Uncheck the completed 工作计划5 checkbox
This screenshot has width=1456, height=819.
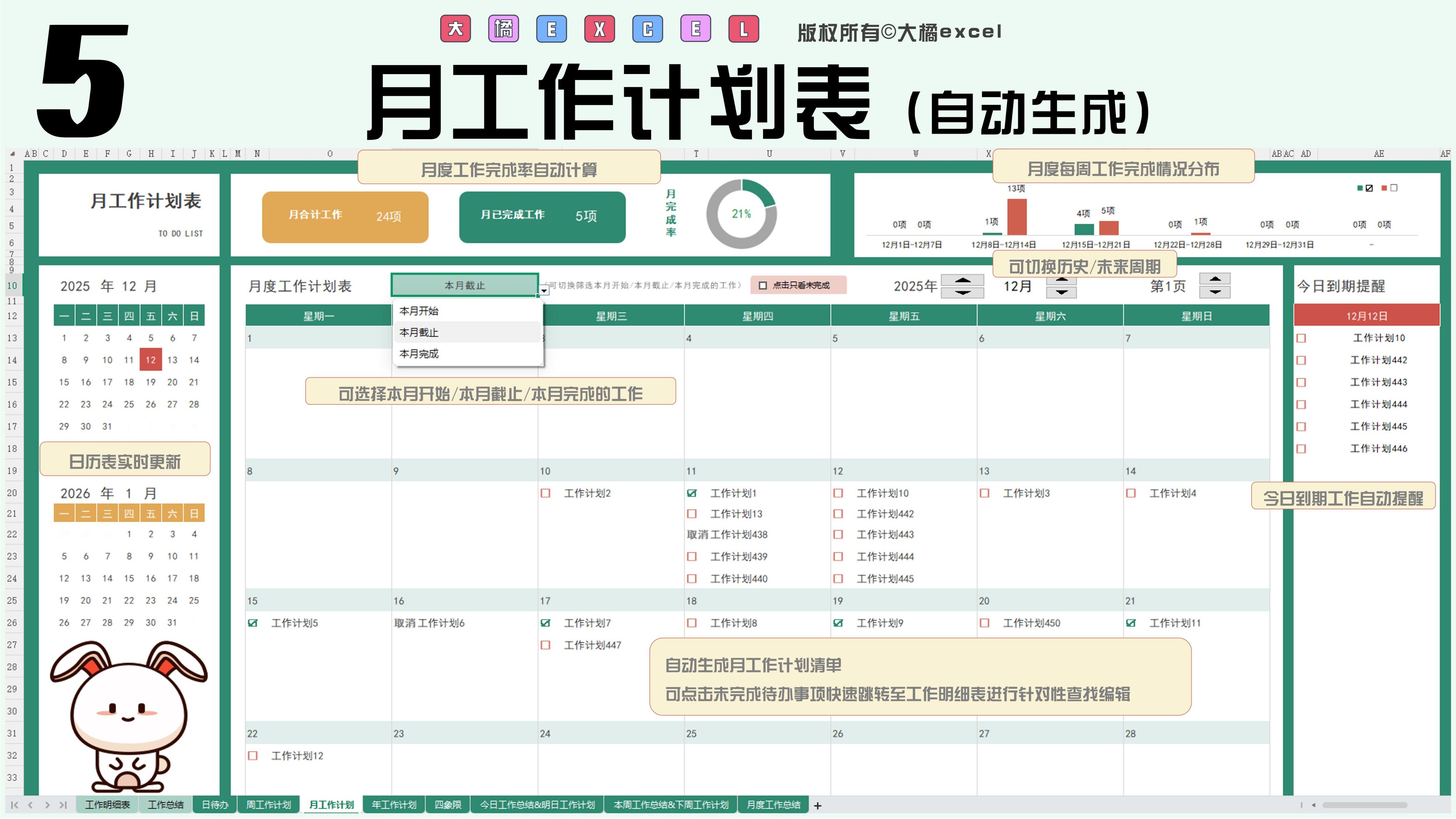253,623
